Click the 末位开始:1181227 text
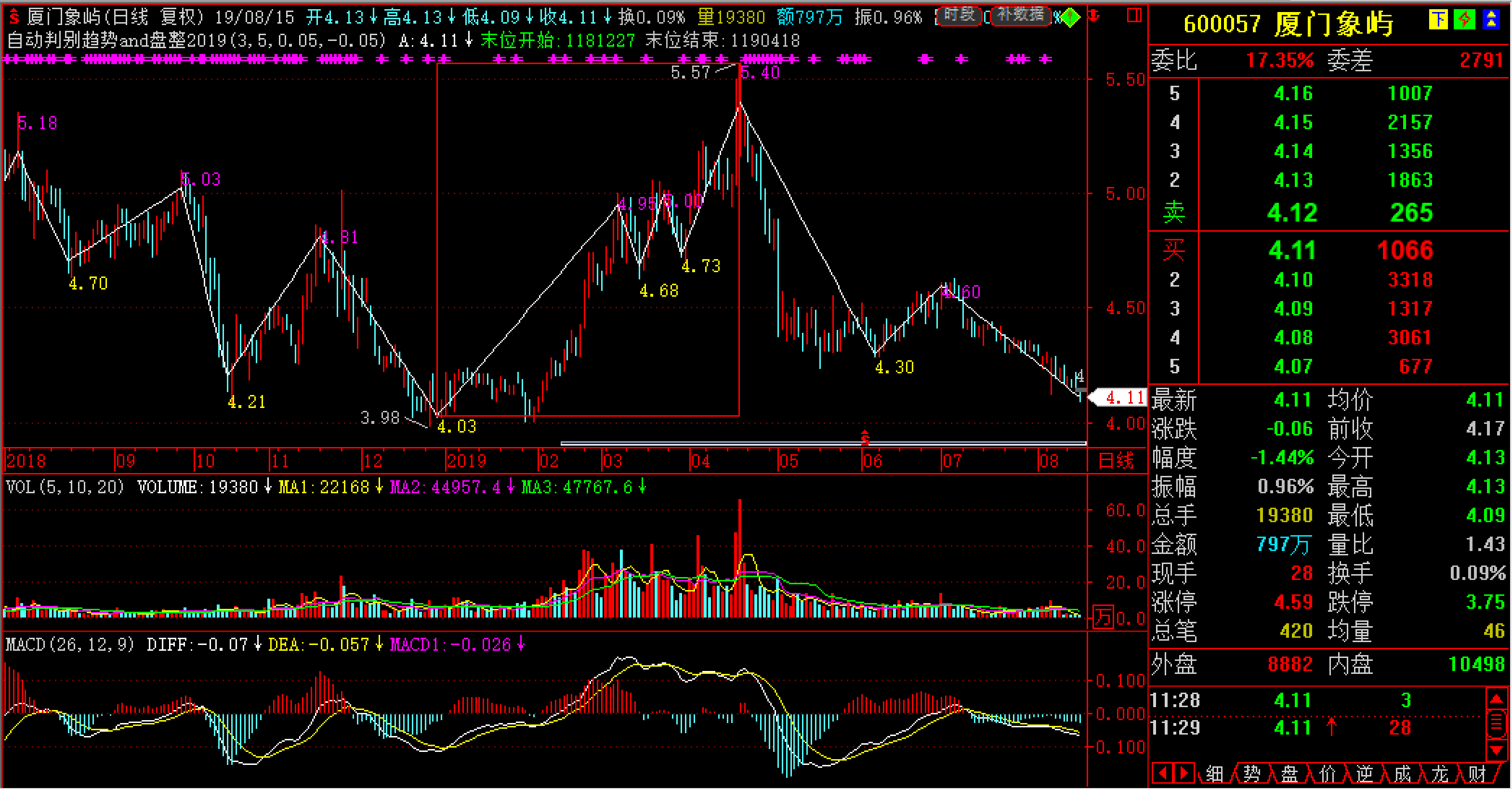The width and height of the screenshot is (1512, 789). (x=558, y=40)
